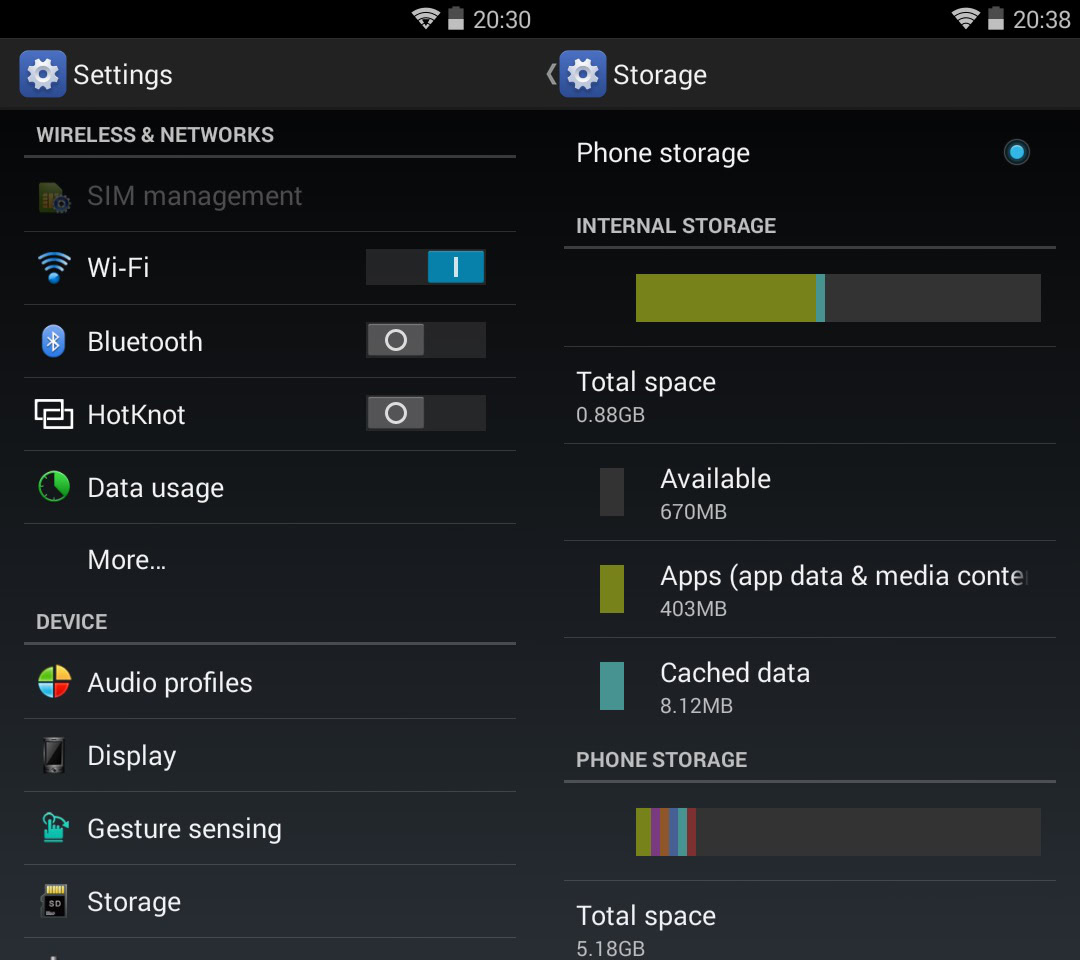Go back using the Storage header gear icon

click(x=582, y=75)
